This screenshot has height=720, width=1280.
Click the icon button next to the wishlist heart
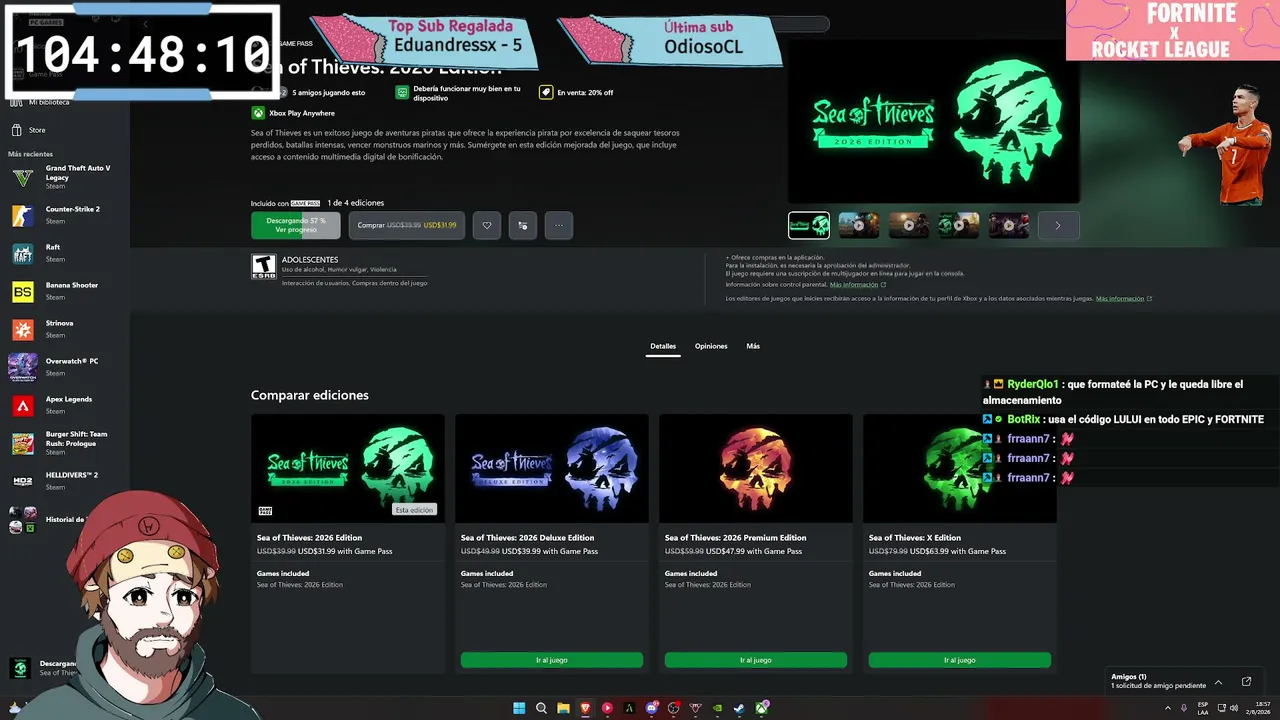pyautogui.click(x=523, y=225)
